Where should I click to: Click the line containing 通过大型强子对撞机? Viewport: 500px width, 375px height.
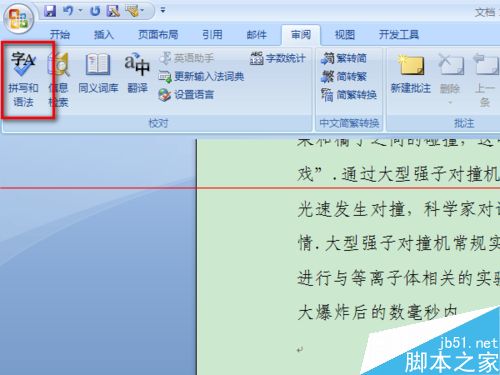pos(398,174)
